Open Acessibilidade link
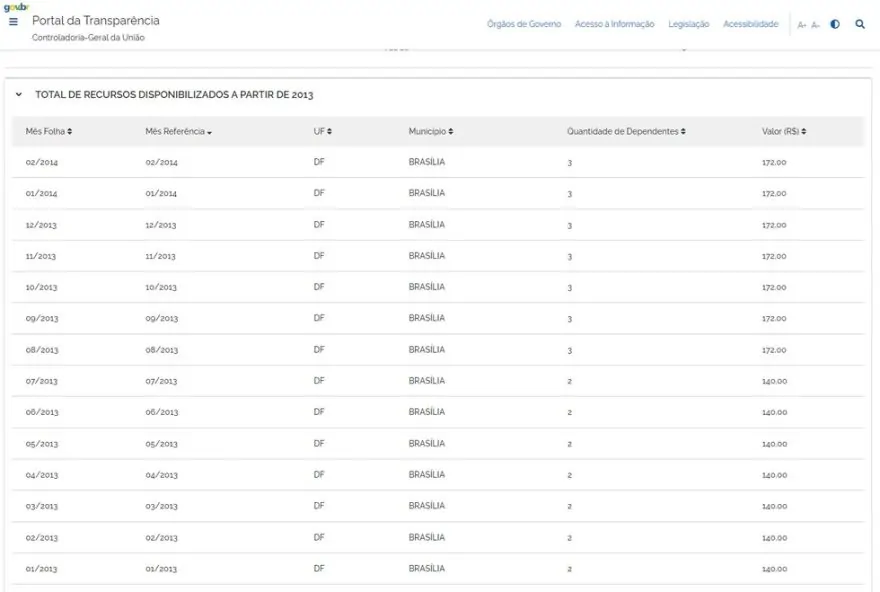This screenshot has height=592, width=880. 750,24
